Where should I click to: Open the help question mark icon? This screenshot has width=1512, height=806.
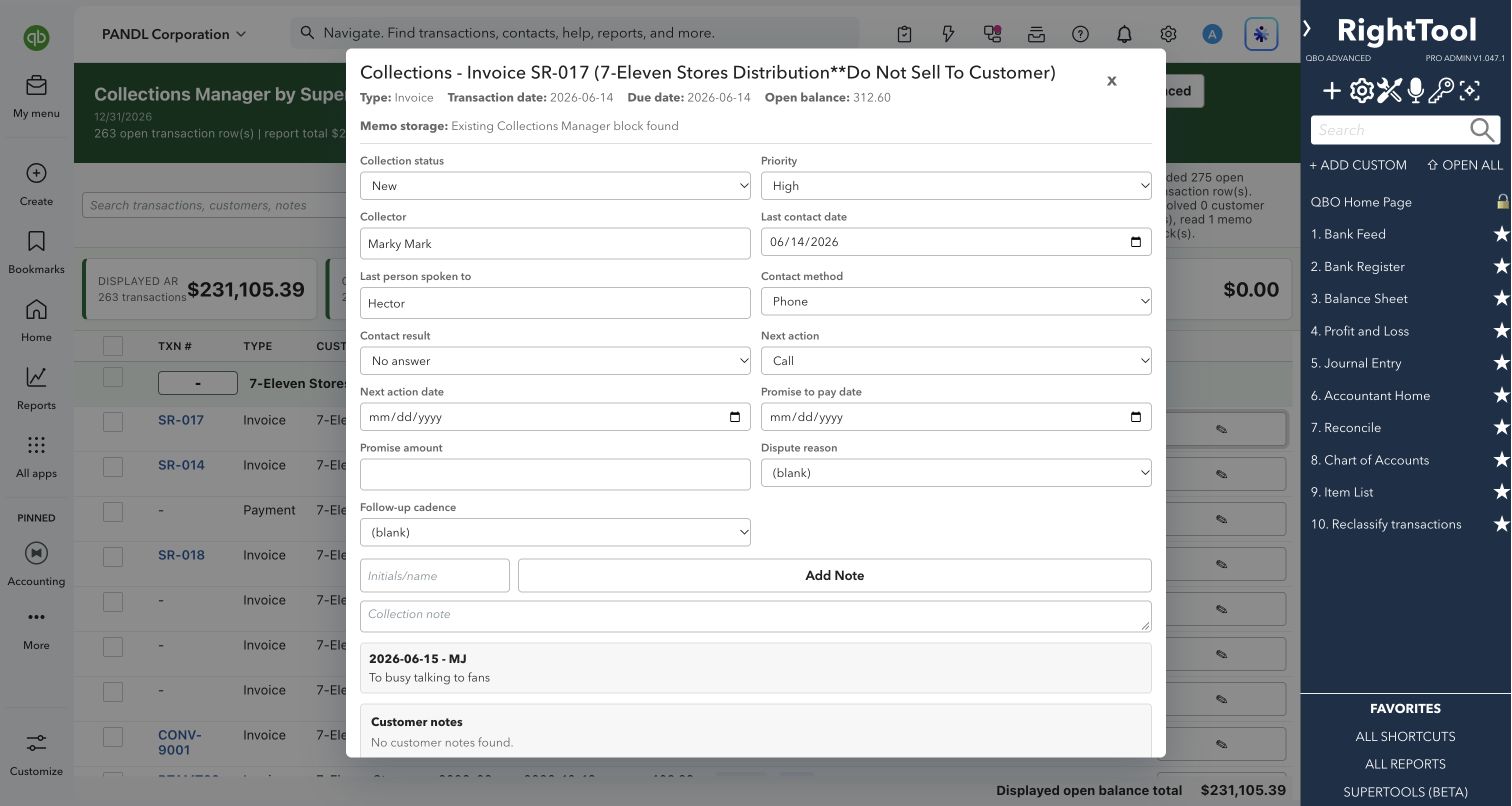coord(1080,34)
